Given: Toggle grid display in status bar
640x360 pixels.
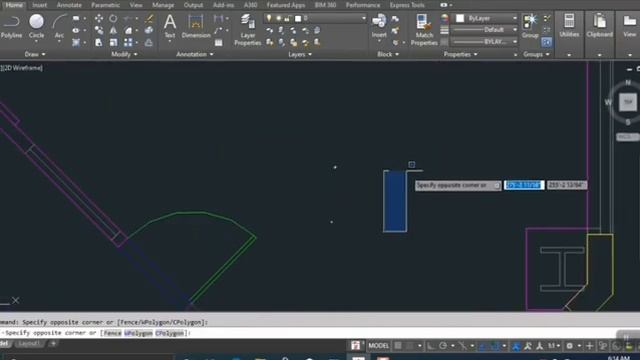Looking at the screenshot, I should 398,346.
